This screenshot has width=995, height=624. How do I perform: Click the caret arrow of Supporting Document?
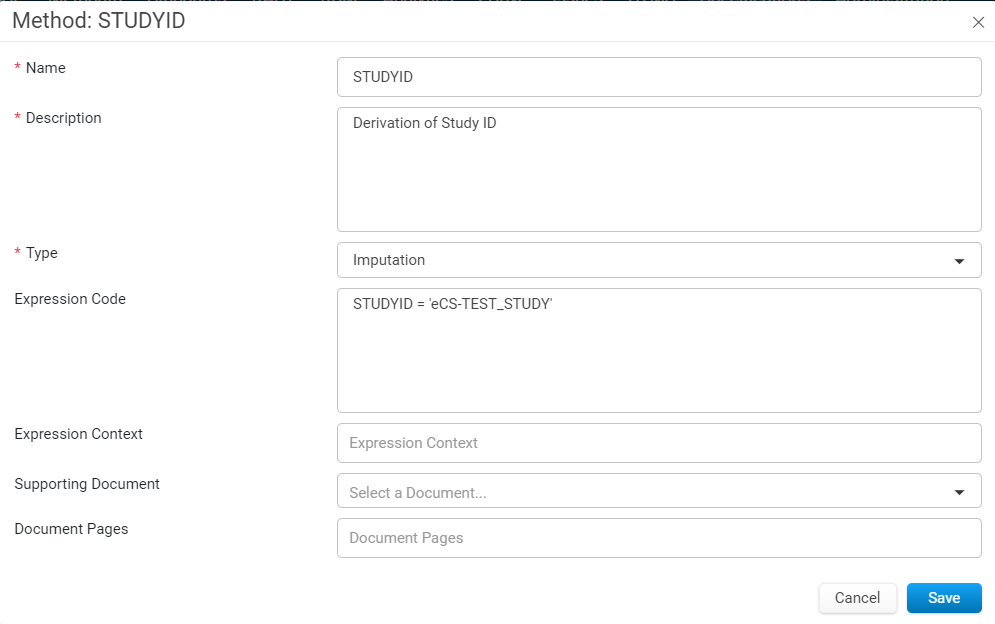click(959, 492)
